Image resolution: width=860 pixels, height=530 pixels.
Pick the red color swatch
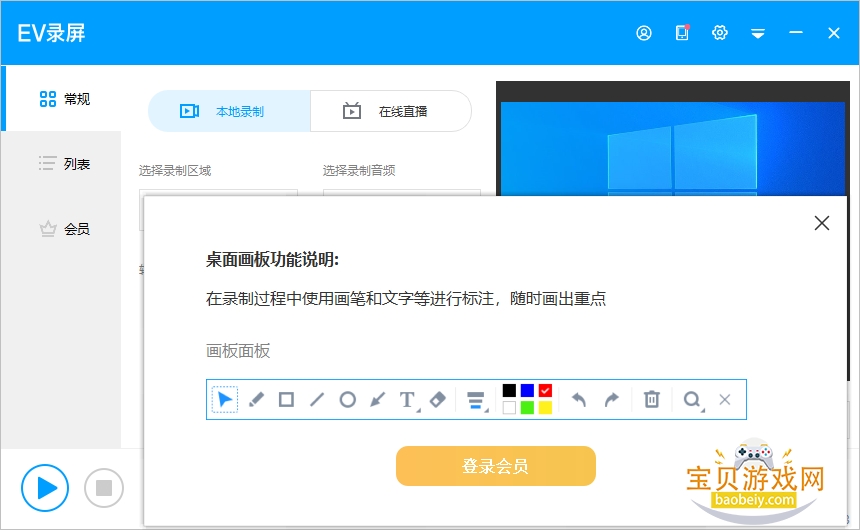545,390
